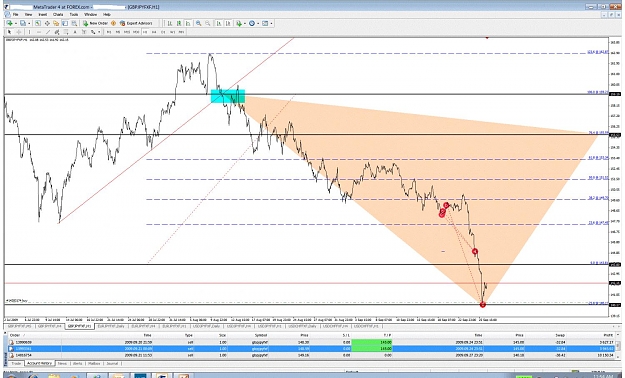Toggle the Data Window crosshair icon

tap(47, 24)
